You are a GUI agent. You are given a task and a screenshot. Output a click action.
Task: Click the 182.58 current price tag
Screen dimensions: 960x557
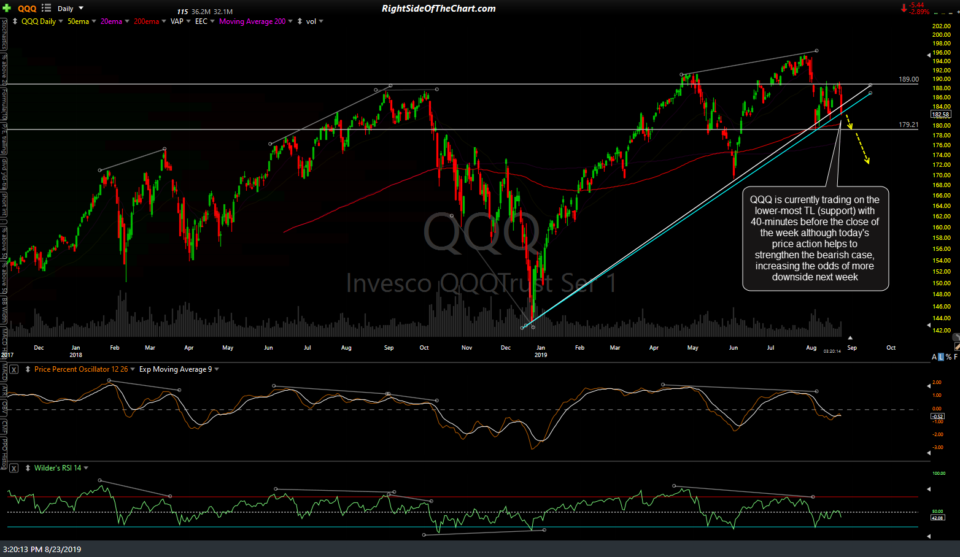click(x=940, y=114)
